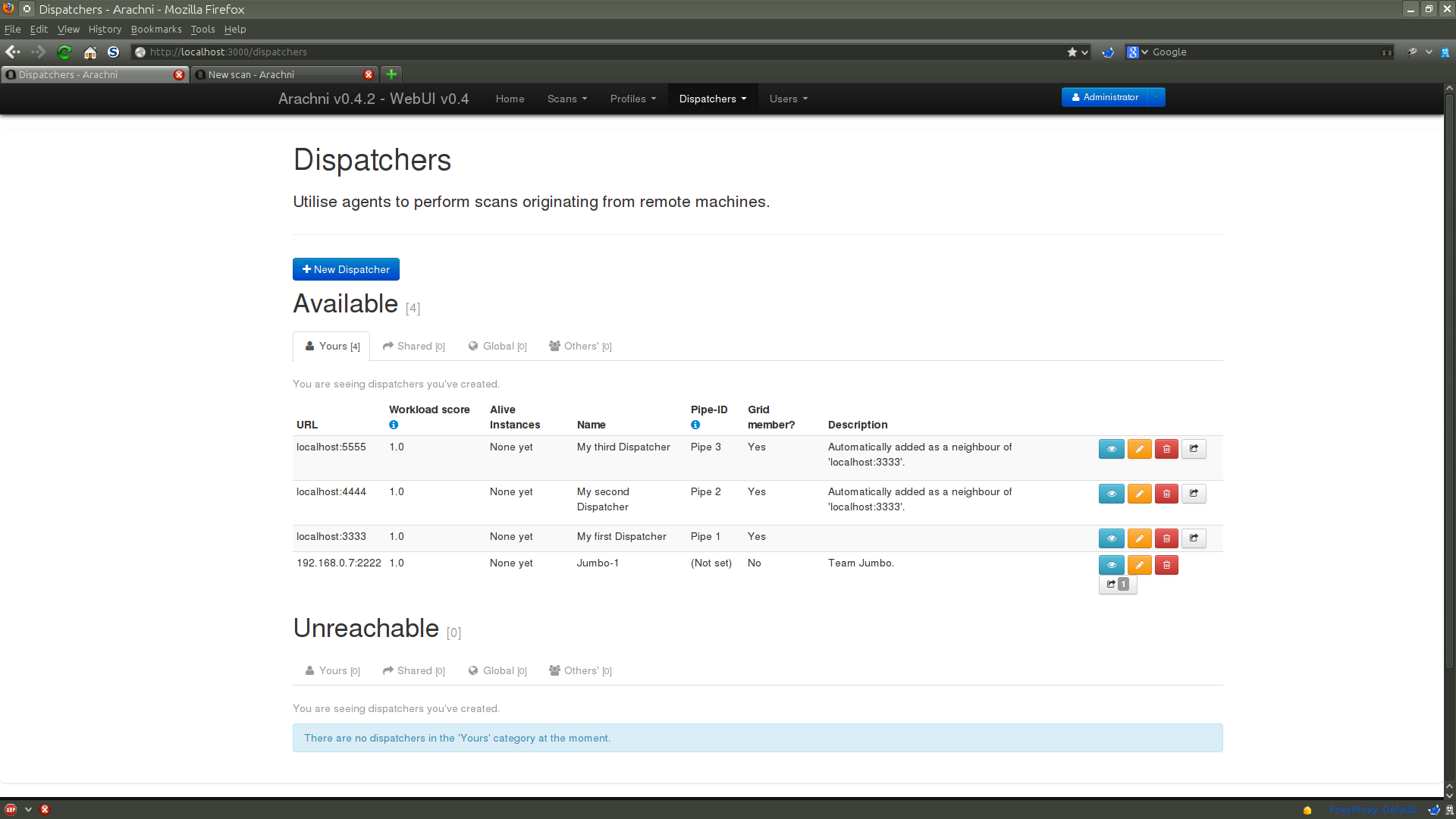Delete the localhost:4444 dispatcher
The width and height of the screenshot is (1456, 819).
1166,494
